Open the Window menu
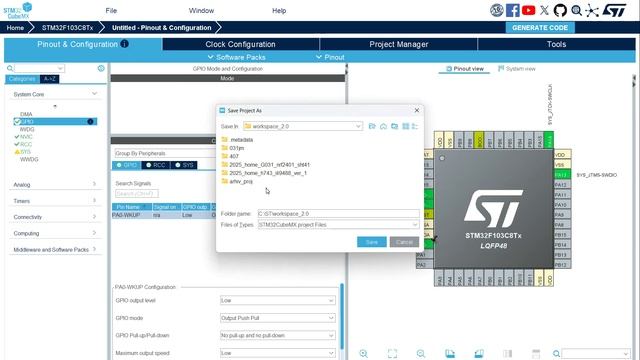640x360 pixels. (x=201, y=11)
